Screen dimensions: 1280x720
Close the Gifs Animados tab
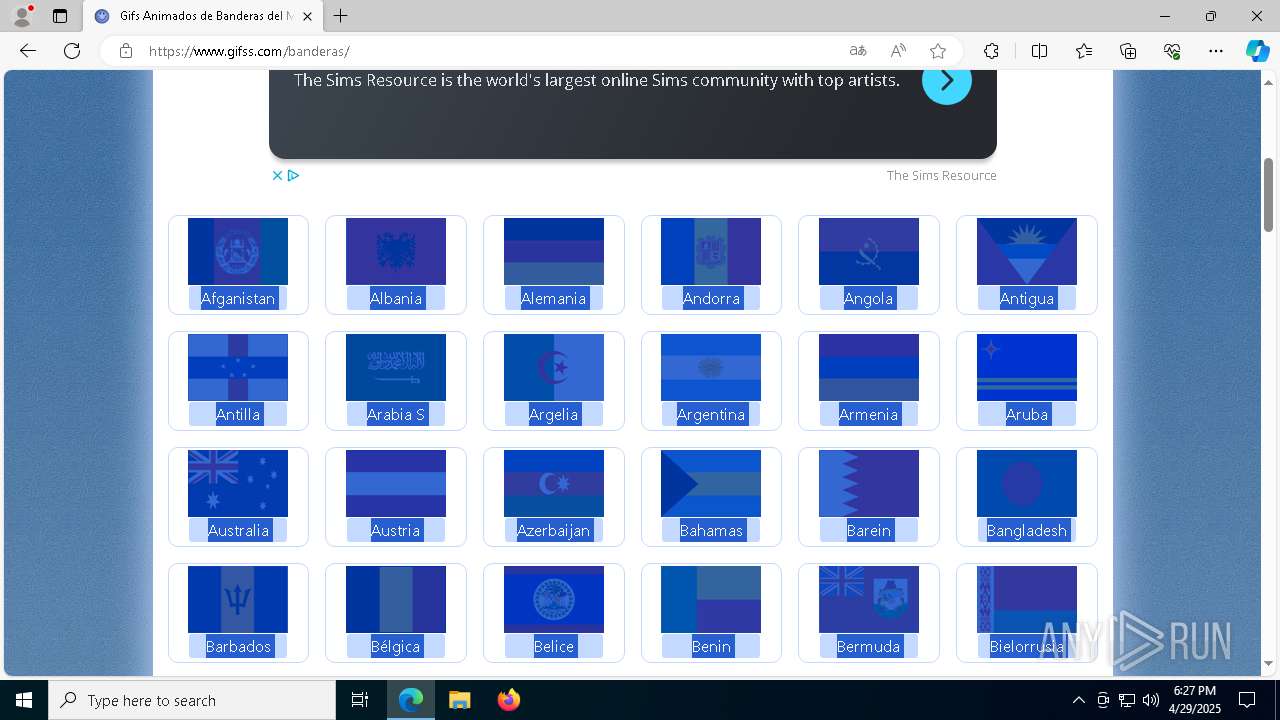point(308,16)
